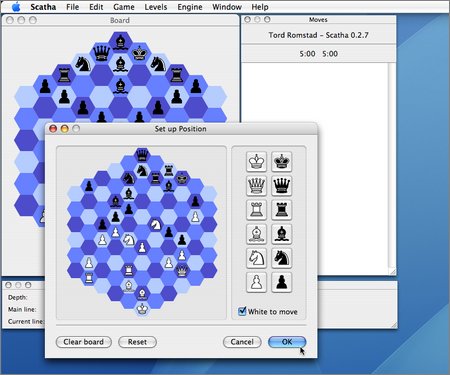Click the white king on setup board bottom
The image size is (450, 375).
click(x=142, y=309)
